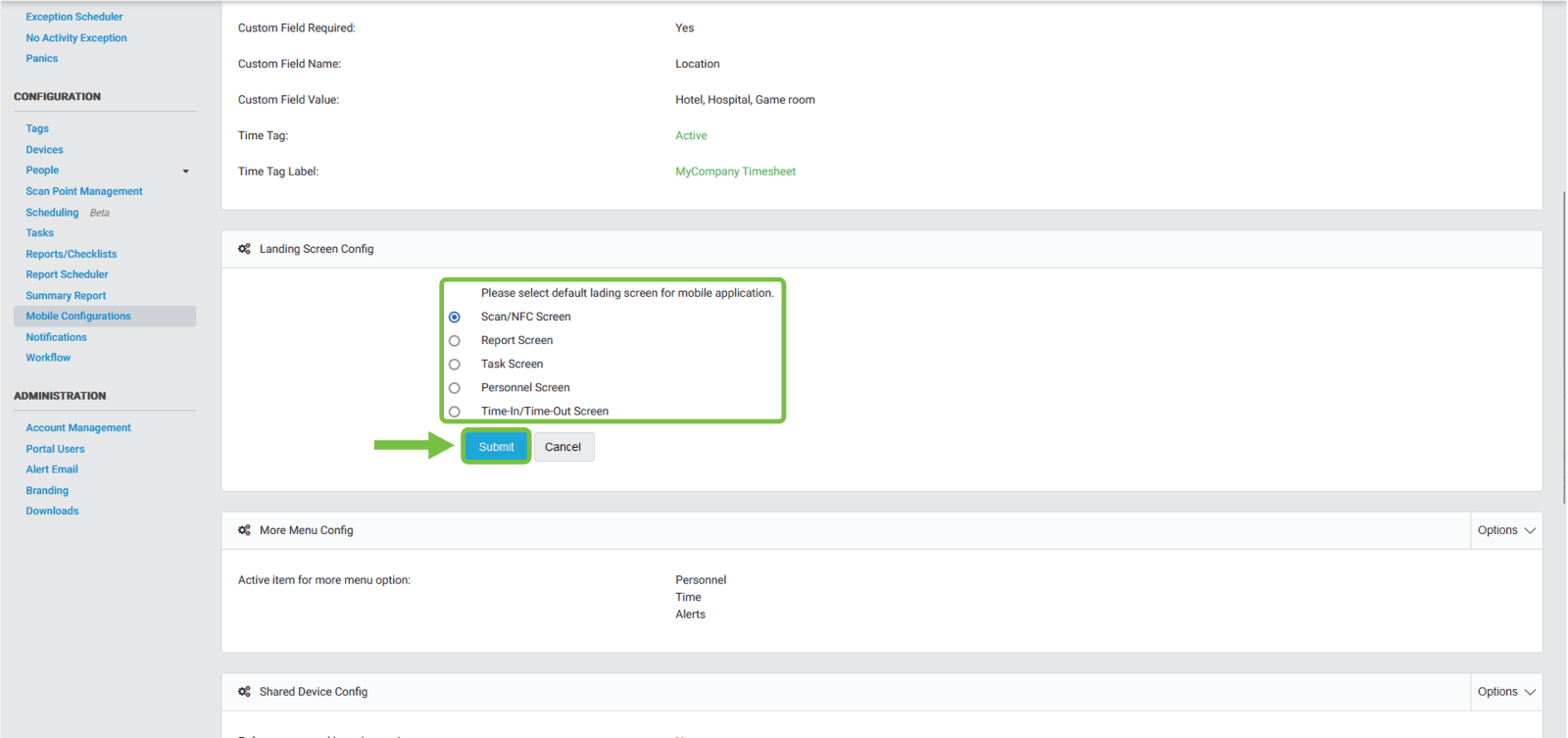Go to Scan Point Management
The image size is (1568, 738).
pyautogui.click(x=84, y=191)
